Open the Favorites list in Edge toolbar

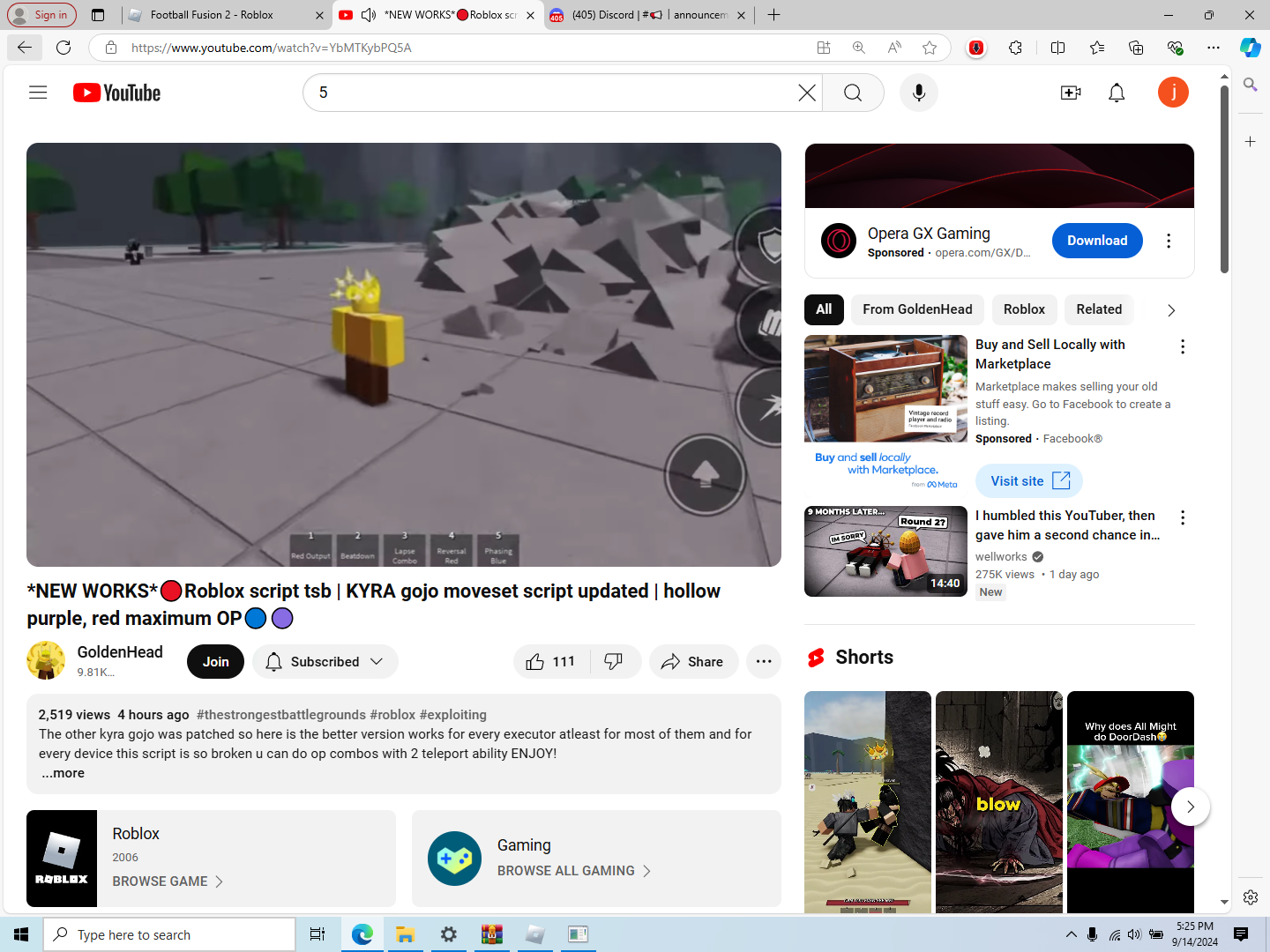coord(1097,48)
